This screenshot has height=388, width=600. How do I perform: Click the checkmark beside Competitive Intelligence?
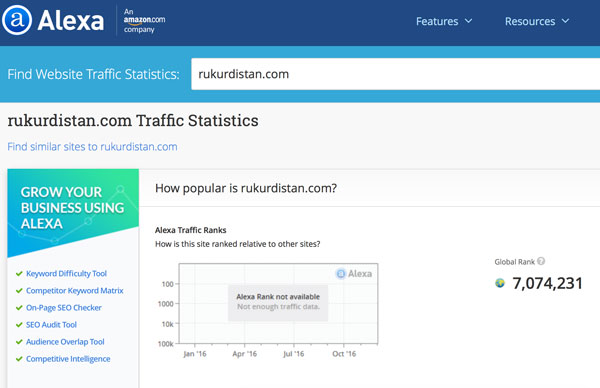pyautogui.click(x=19, y=359)
